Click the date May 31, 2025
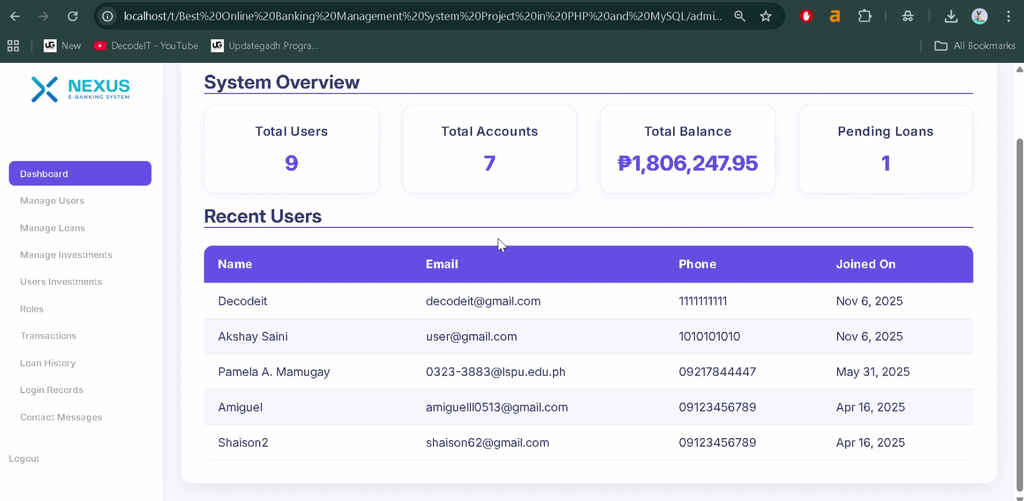1024x501 pixels. coord(872,372)
